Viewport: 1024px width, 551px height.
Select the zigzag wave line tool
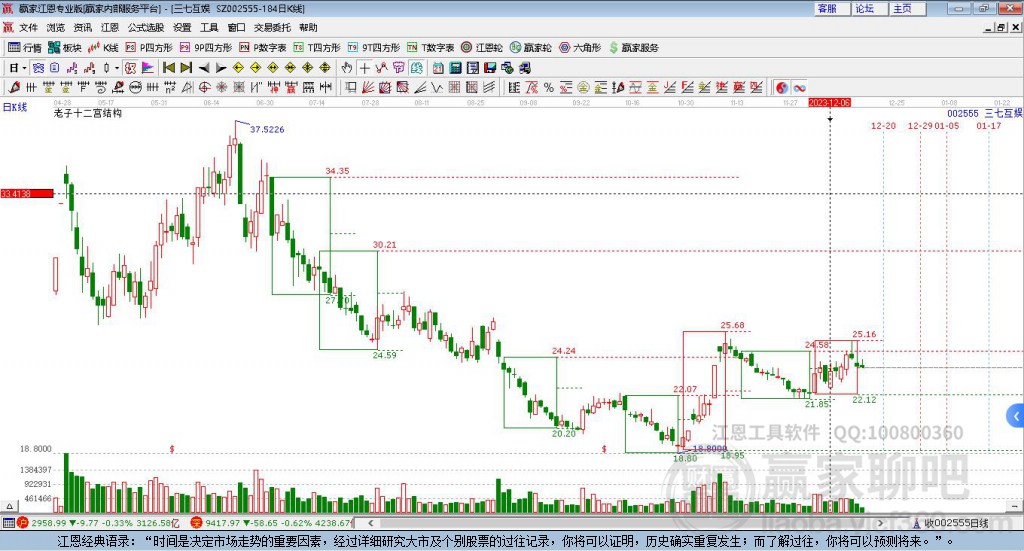pyautogui.click(x=437, y=87)
